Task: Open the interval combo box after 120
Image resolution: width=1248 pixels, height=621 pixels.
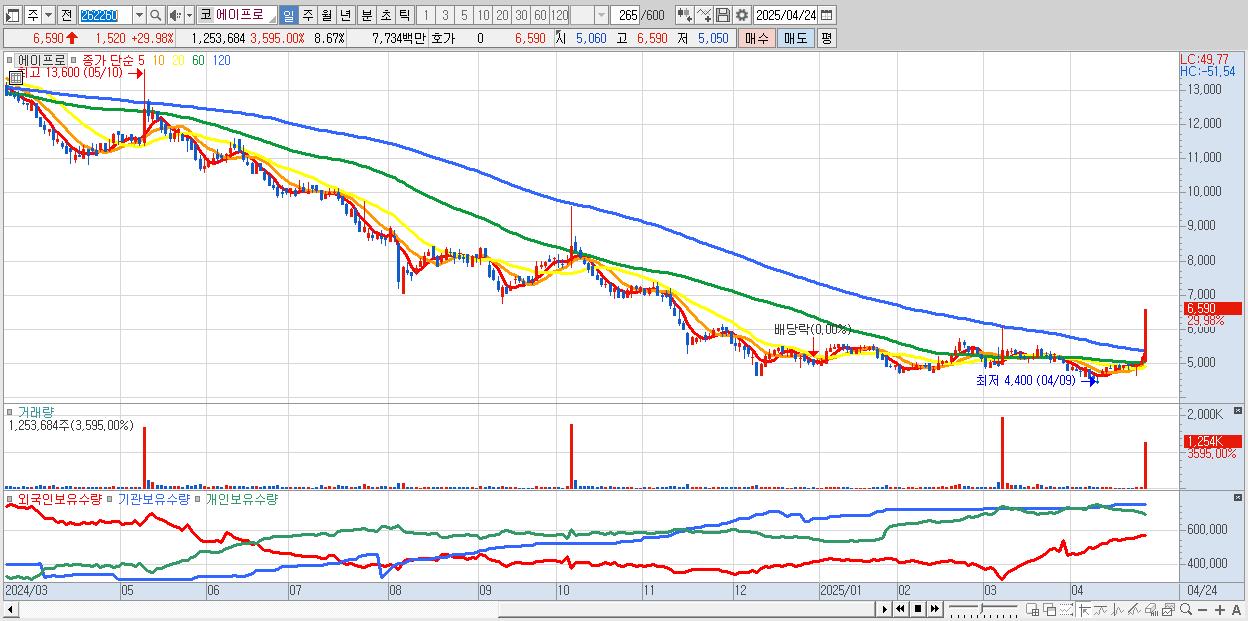Action: [589, 15]
